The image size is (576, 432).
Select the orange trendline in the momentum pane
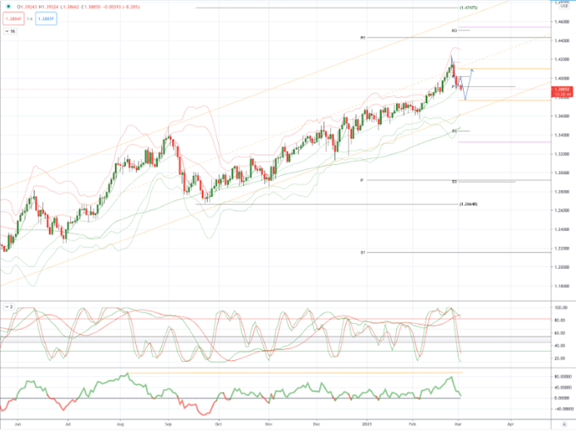pyautogui.click(x=295, y=373)
